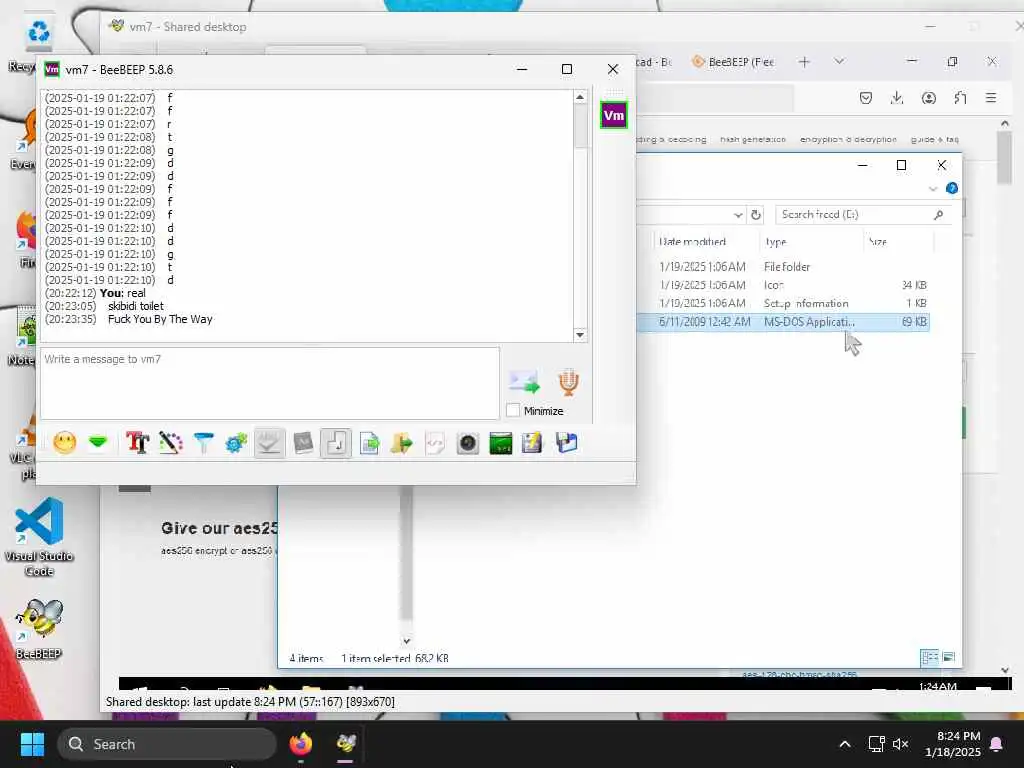This screenshot has height=768, width=1024.
Task: Click the 'You: real' chat message
Action: coord(123,293)
